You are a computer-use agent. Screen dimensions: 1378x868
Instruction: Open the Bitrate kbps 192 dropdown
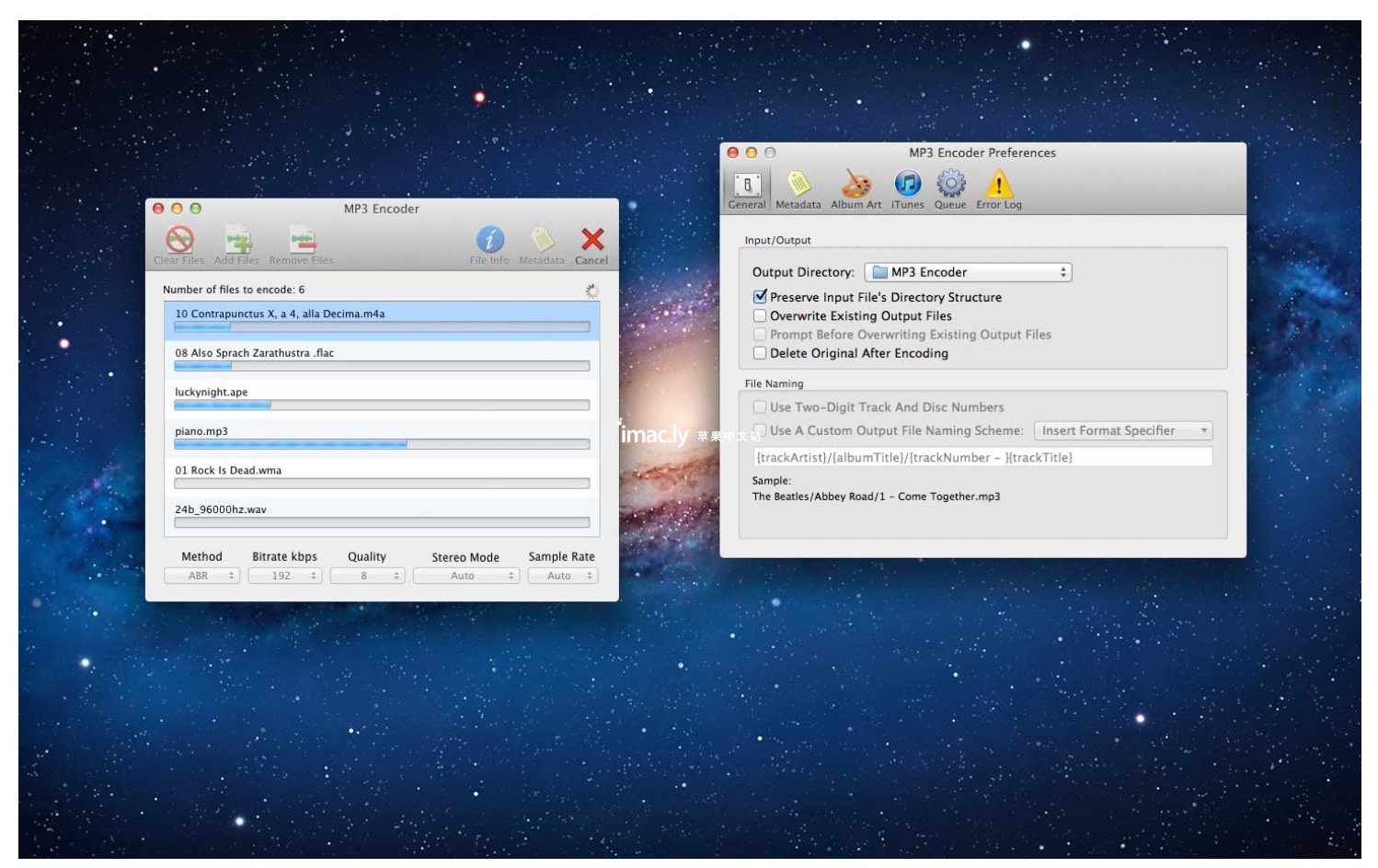coord(284,576)
